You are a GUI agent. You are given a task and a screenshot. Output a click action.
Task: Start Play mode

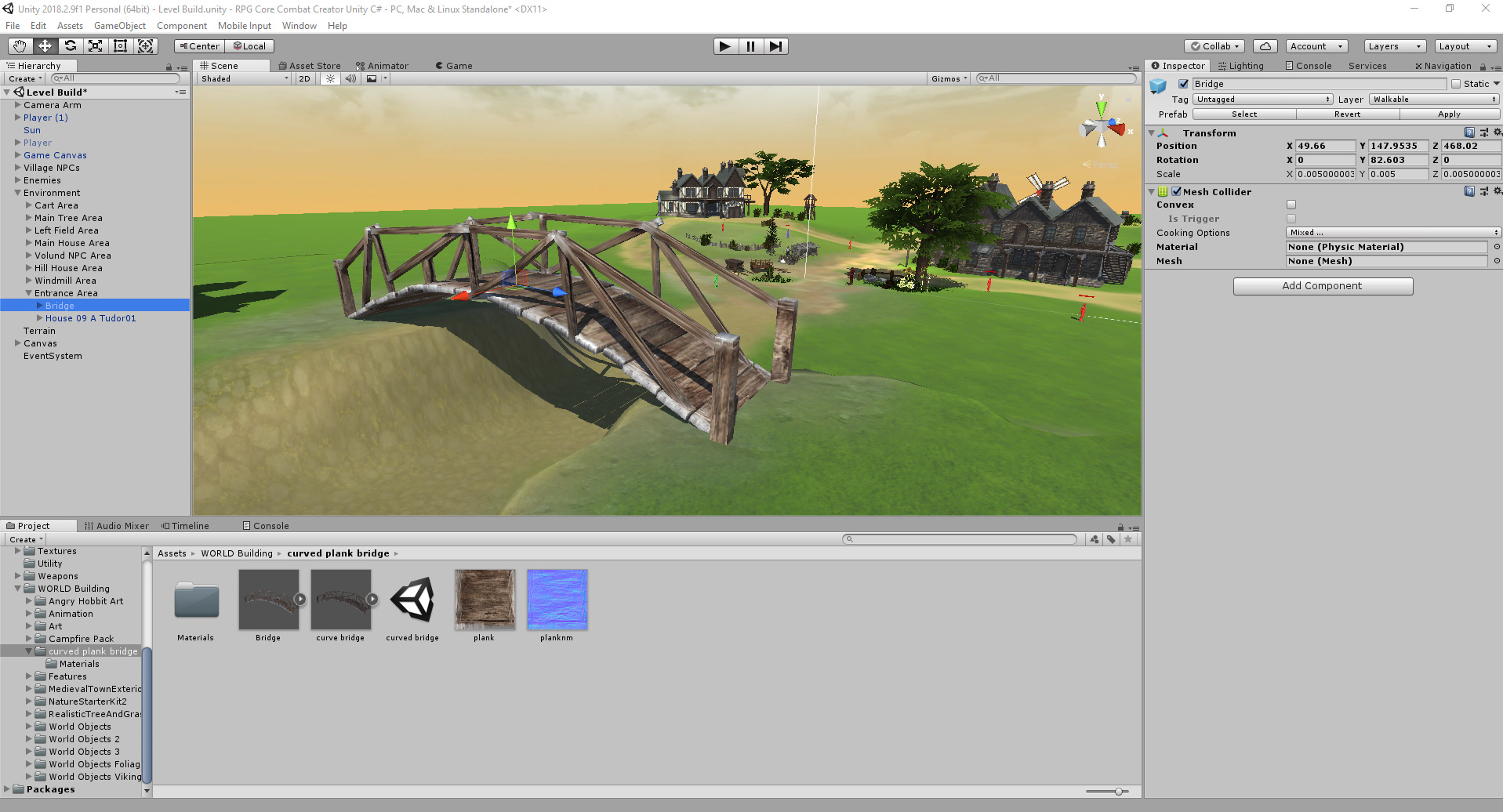[725, 46]
